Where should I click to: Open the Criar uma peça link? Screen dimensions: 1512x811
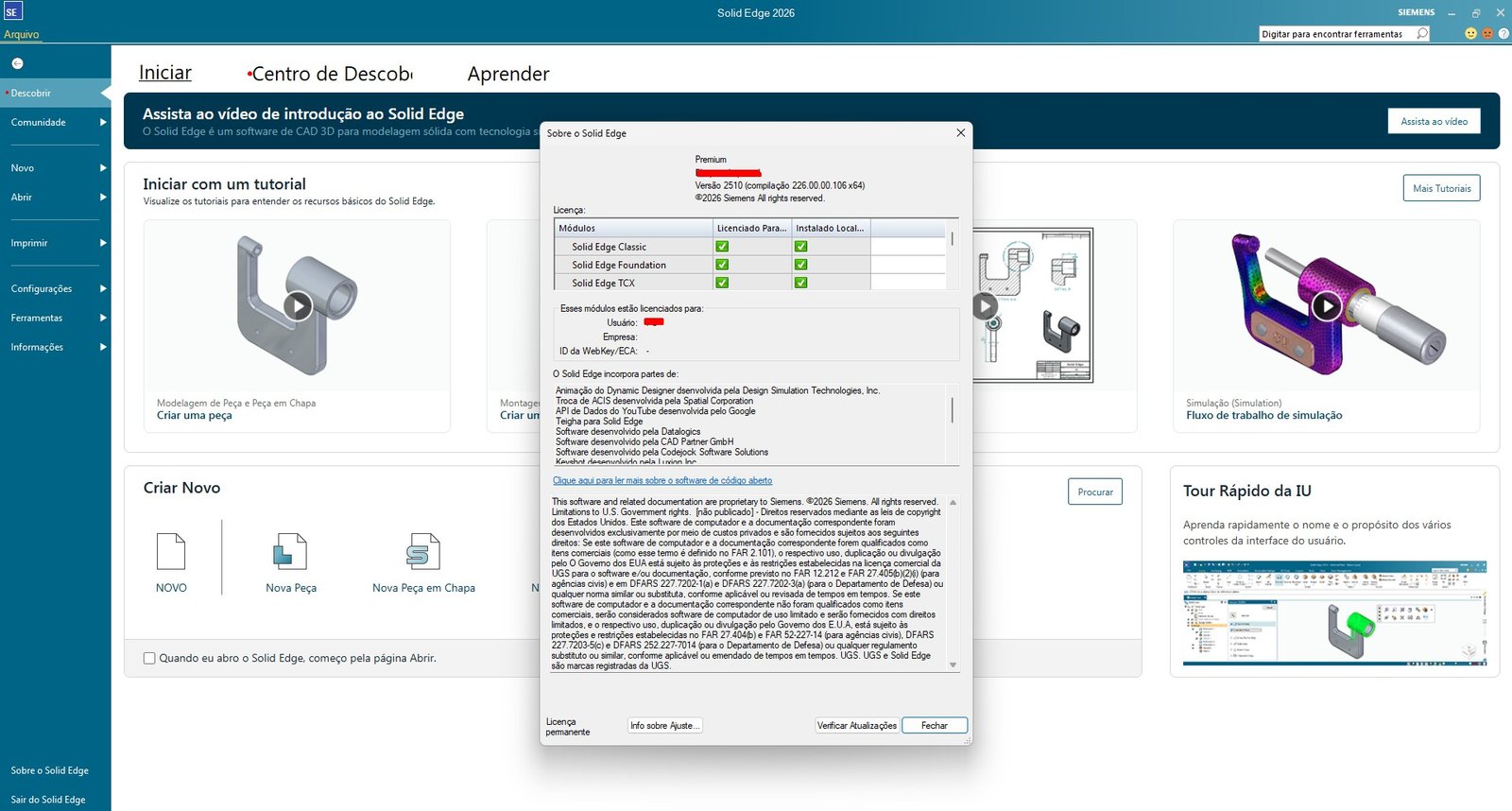[x=194, y=415]
